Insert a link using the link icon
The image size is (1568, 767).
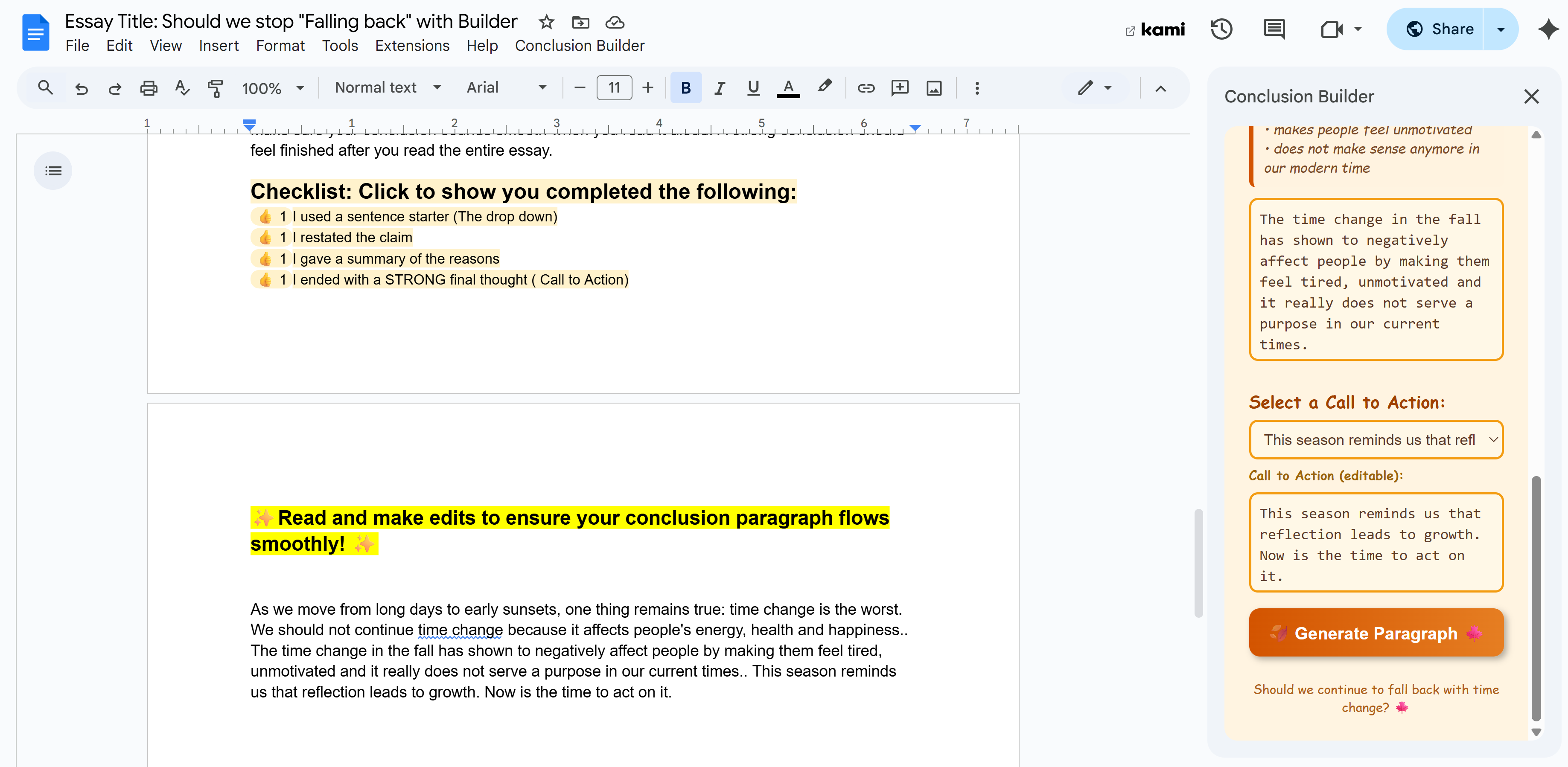pyautogui.click(x=866, y=87)
